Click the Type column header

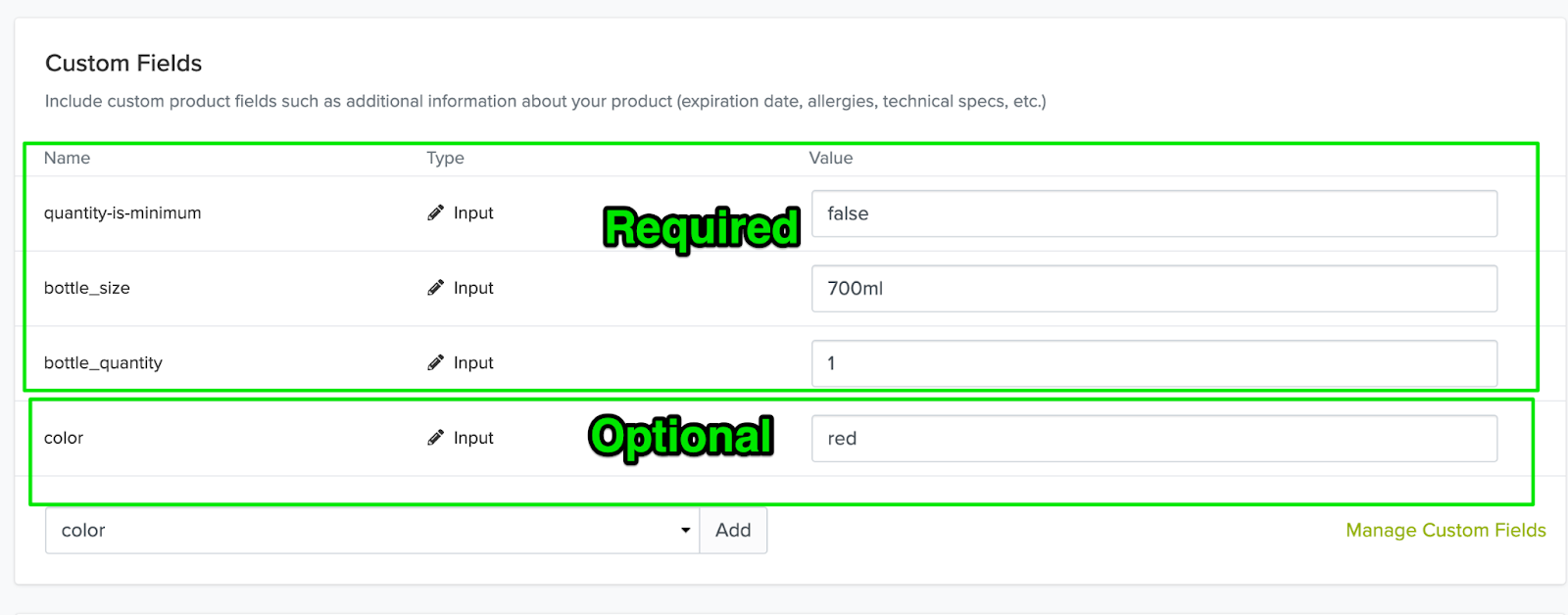(445, 158)
